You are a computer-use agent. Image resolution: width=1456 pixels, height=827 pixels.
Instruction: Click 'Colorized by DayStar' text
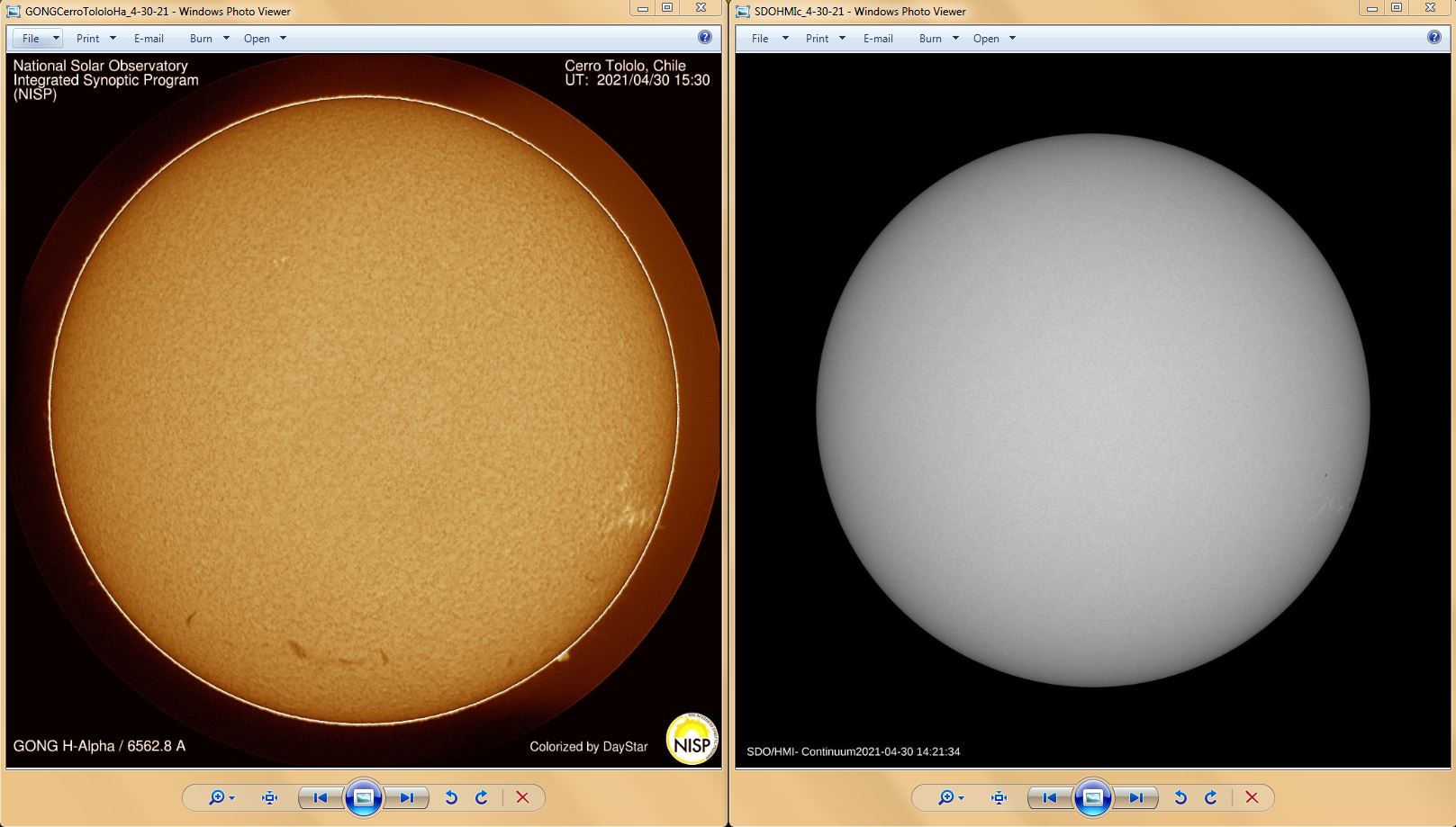tap(589, 747)
